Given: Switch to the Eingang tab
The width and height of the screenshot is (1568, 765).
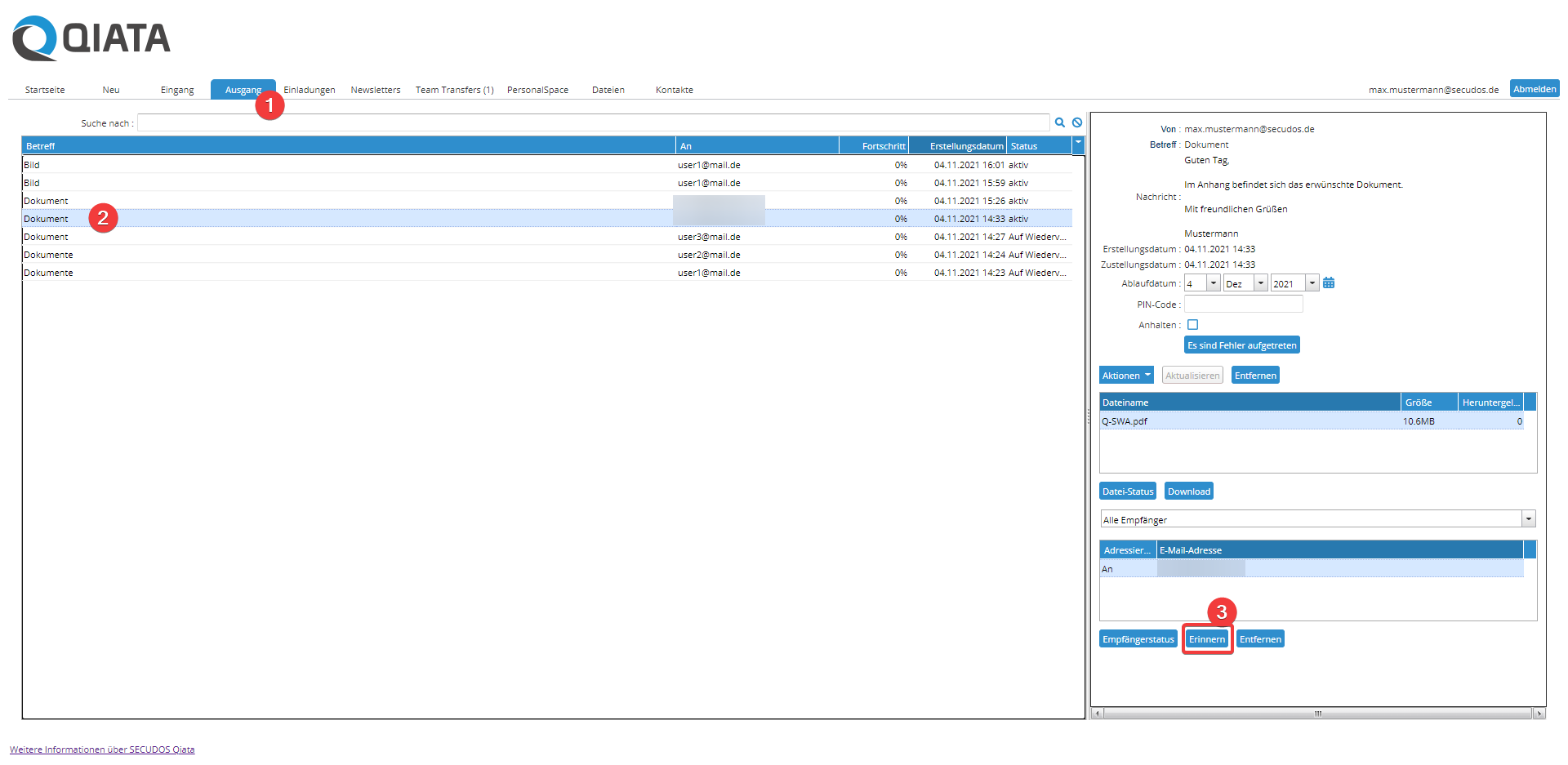Looking at the screenshot, I should 177,90.
